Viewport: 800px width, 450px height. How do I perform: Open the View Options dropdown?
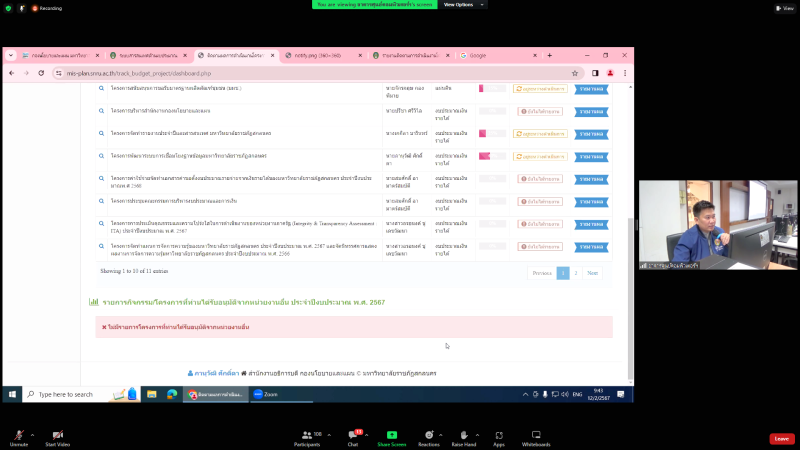coord(461,5)
